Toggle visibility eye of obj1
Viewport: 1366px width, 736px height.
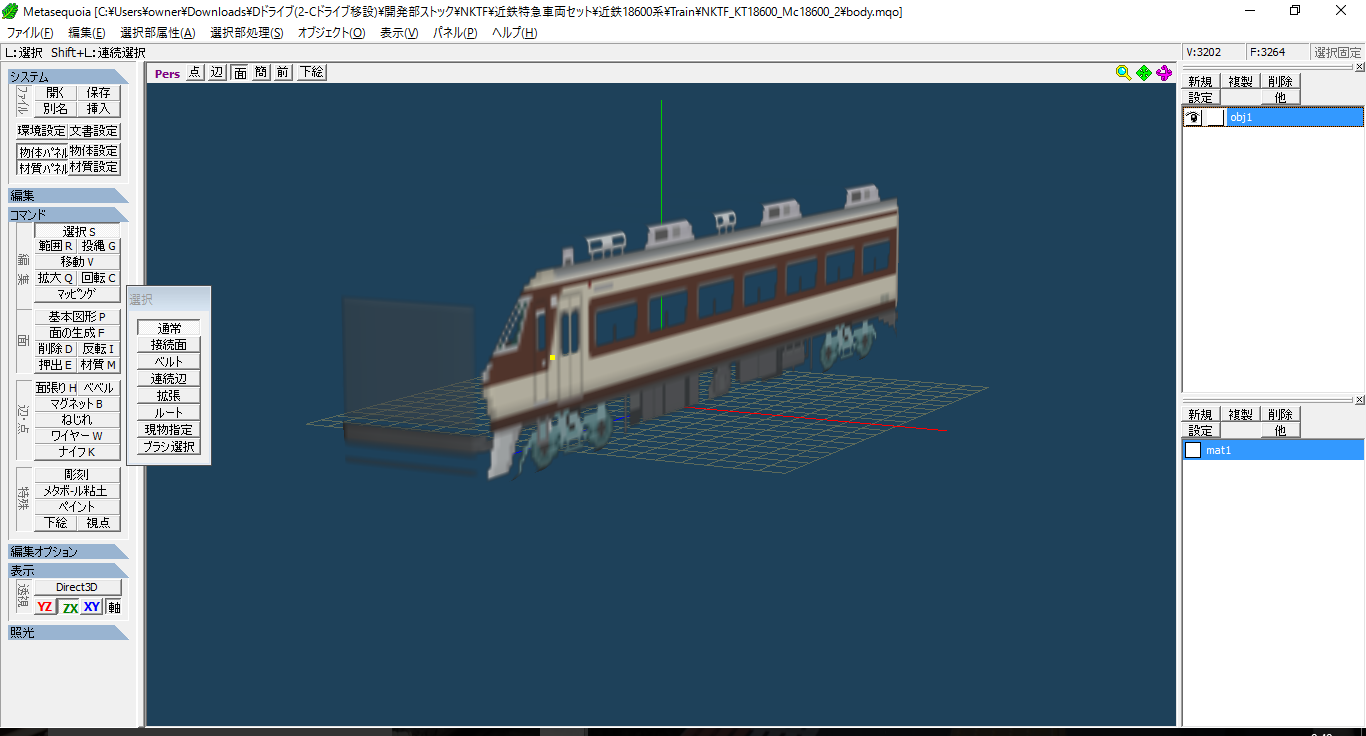tap(1193, 117)
